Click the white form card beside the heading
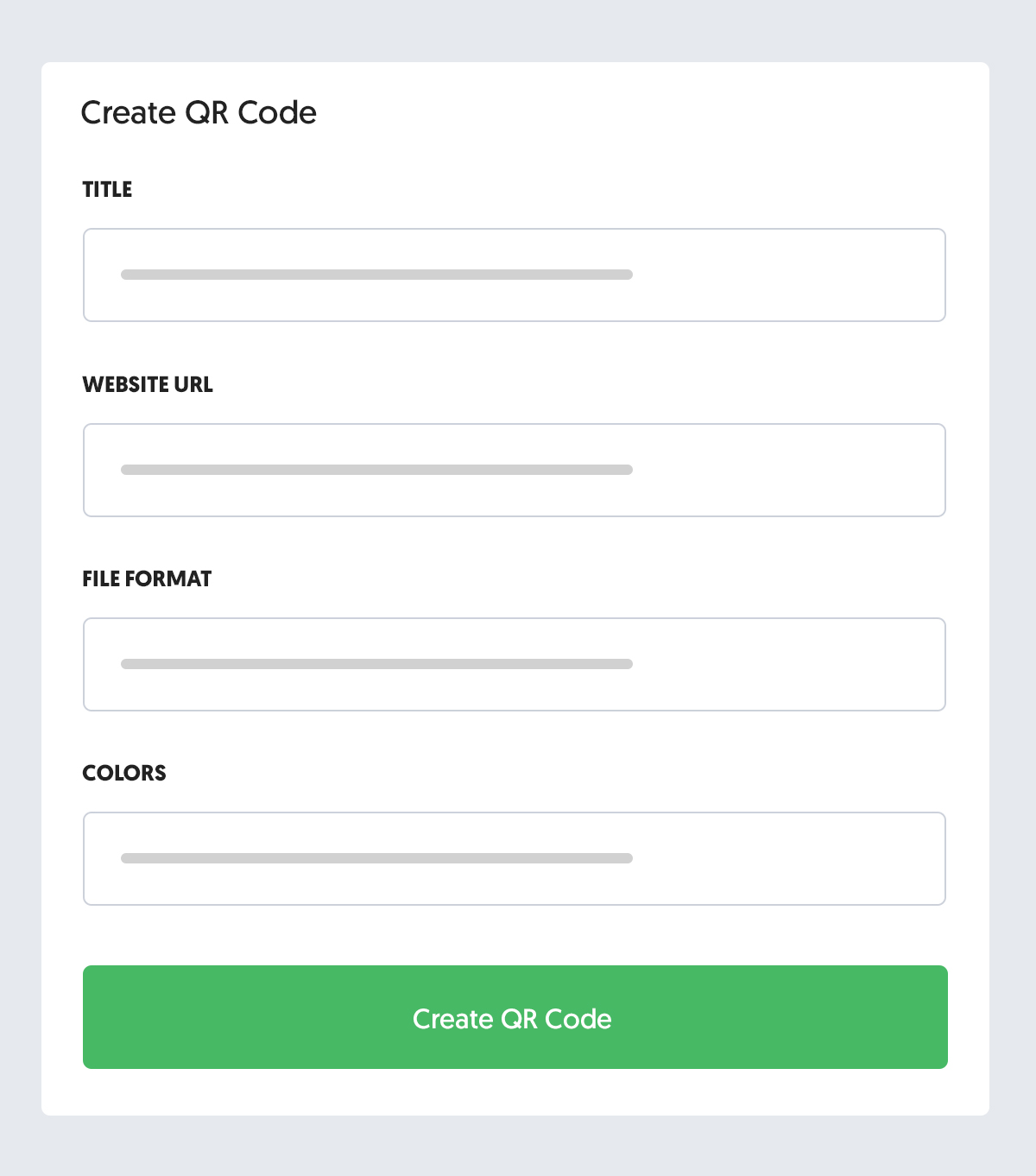 pos(647,113)
